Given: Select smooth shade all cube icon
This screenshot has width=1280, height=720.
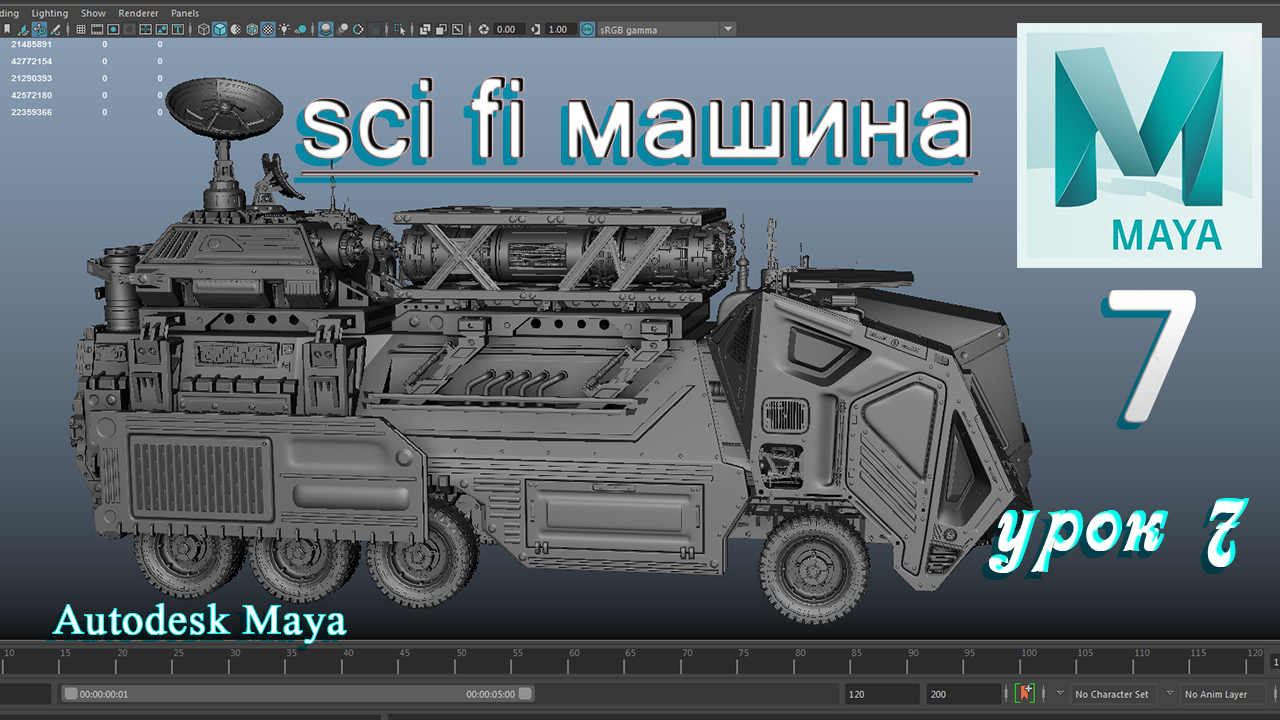Looking at the screenshot, I should pyautogui.click(x=219, y=29).
